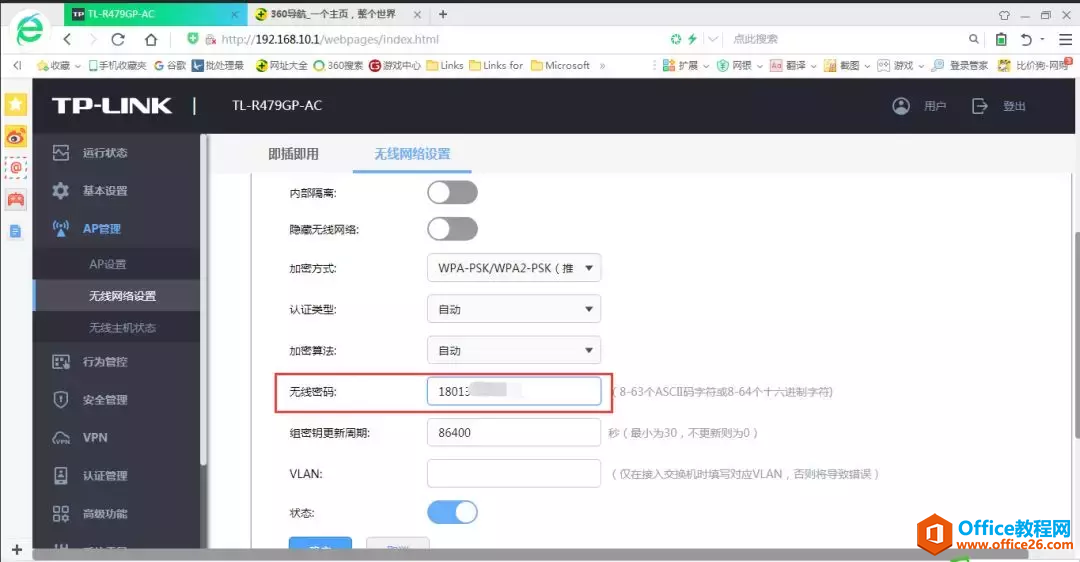Click the browser address bar URL
This screenshot has width=1080, height=562.
click(330, 39)
